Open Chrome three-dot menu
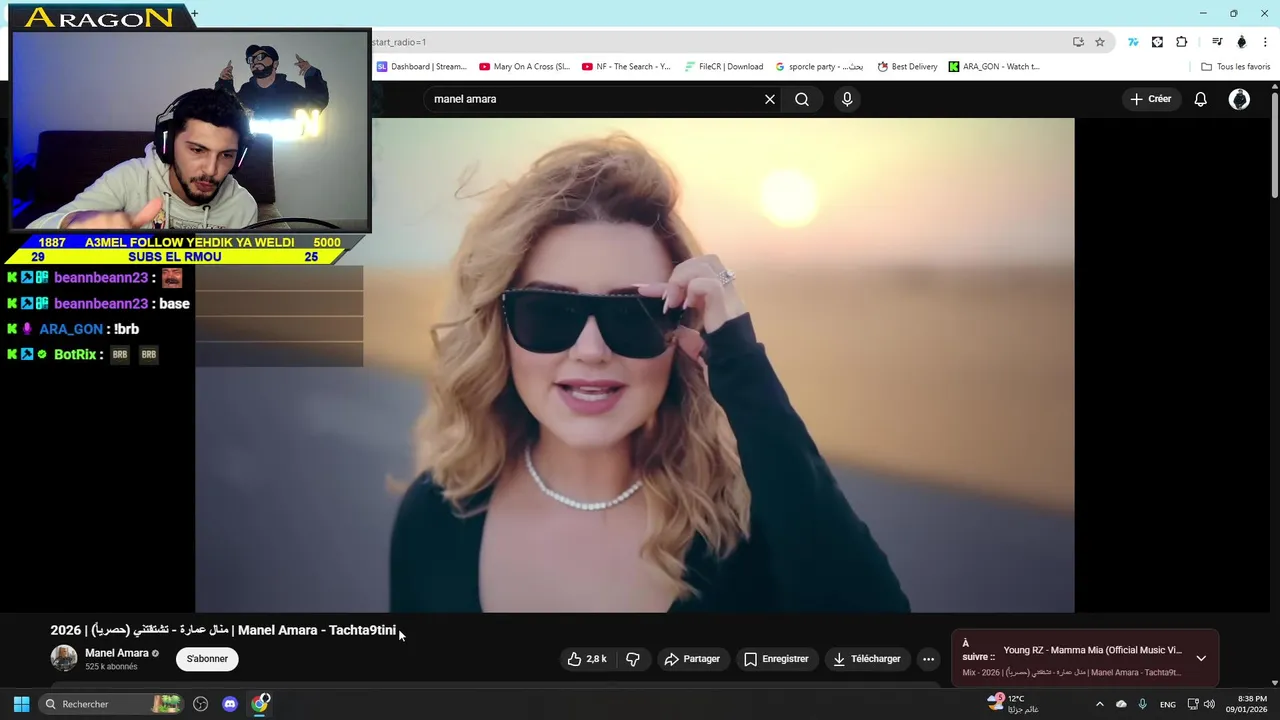The height and width of the screenshot is (720, 1280). tap(1266, 42)
